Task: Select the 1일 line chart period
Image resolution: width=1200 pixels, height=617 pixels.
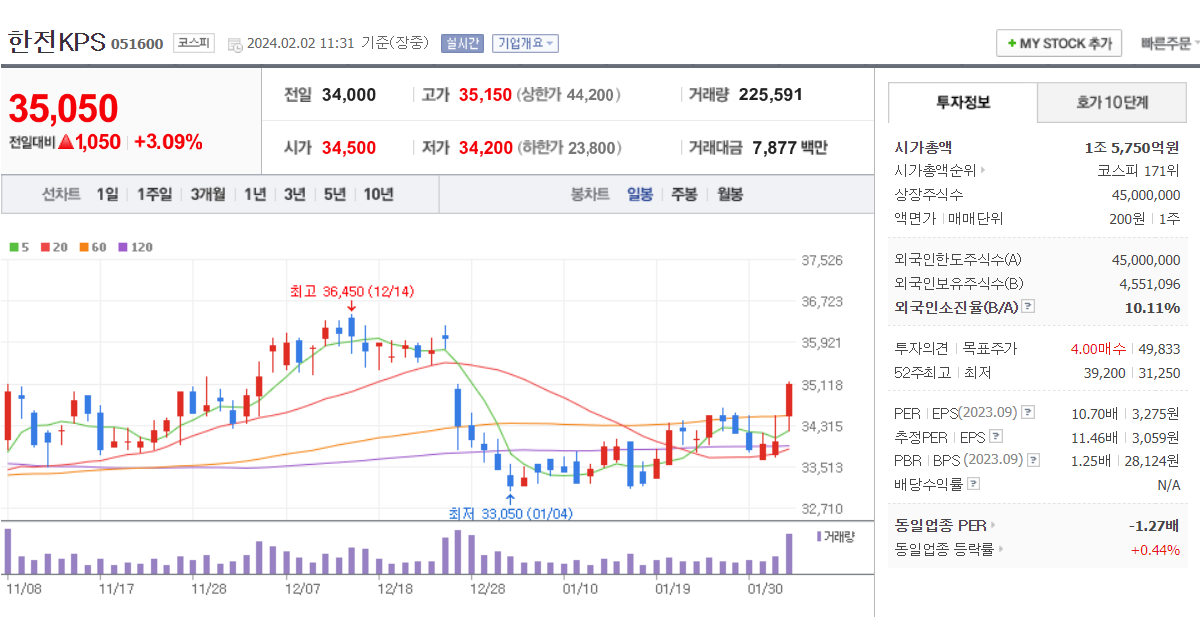Action: pos(107,194)
